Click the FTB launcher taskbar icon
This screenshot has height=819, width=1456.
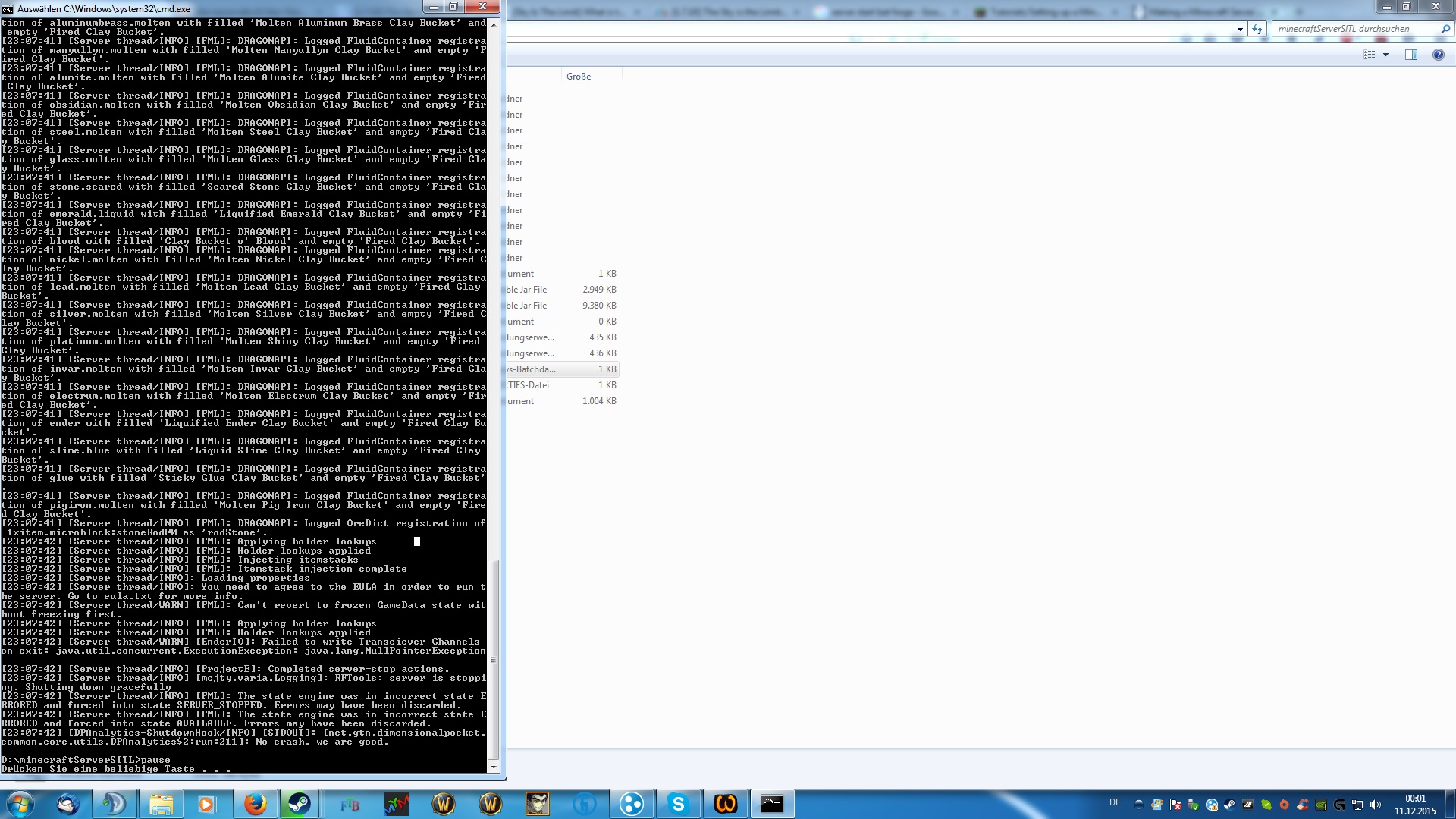coord(350,804)
